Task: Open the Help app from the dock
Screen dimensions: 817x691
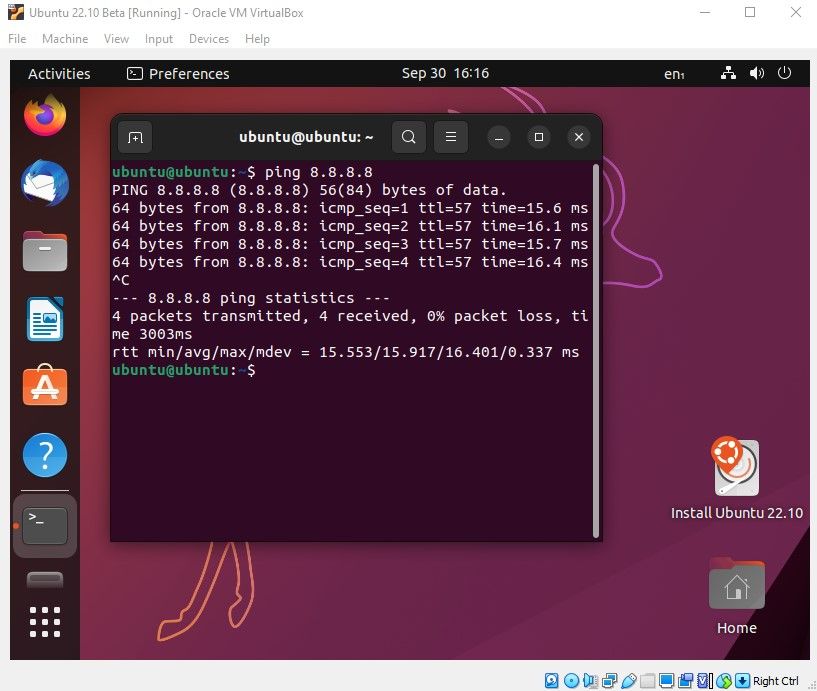Action: tap(44, 455)
